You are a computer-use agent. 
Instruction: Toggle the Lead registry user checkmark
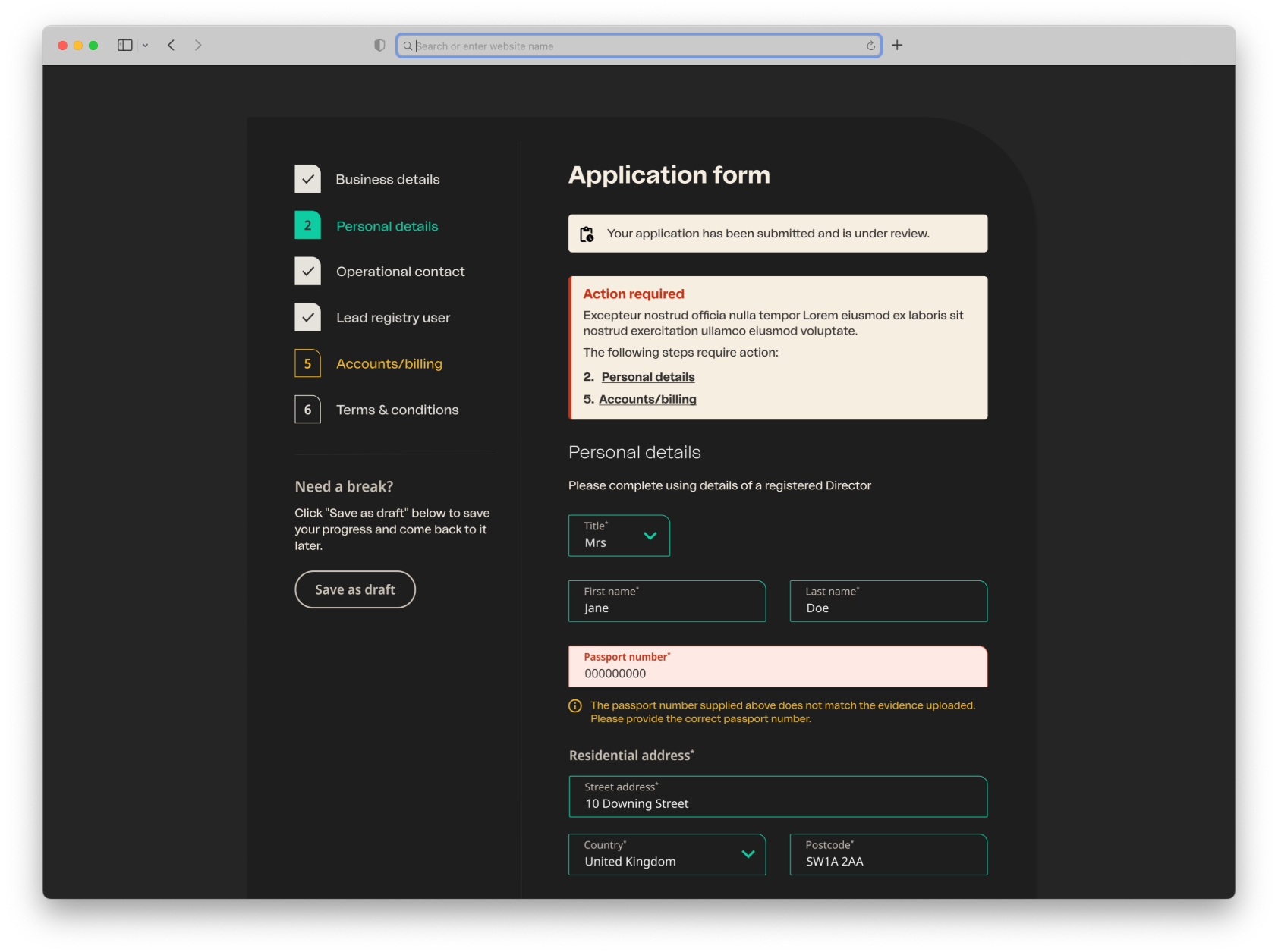(307, 317)
